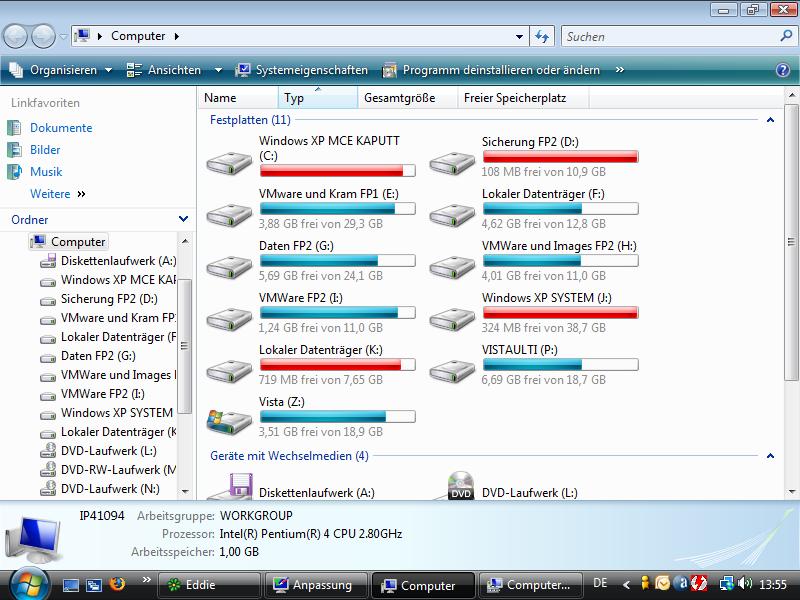Collapse the Festplatten (11) group

[x=770, y=120]
